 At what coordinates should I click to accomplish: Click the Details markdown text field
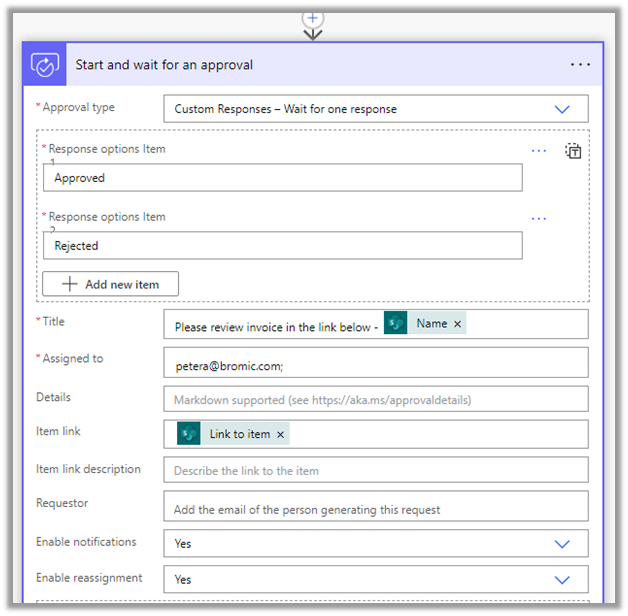point(375,399)
